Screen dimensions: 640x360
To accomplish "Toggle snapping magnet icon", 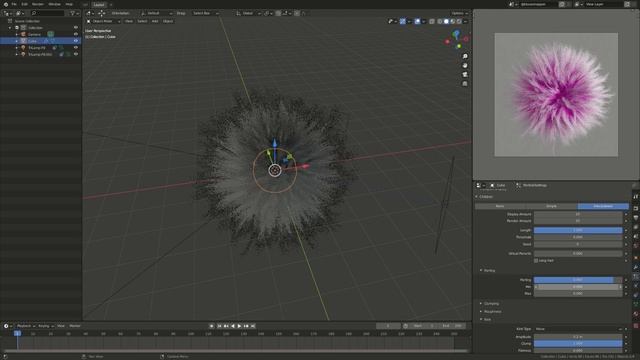I will click(x=278, y=13).
